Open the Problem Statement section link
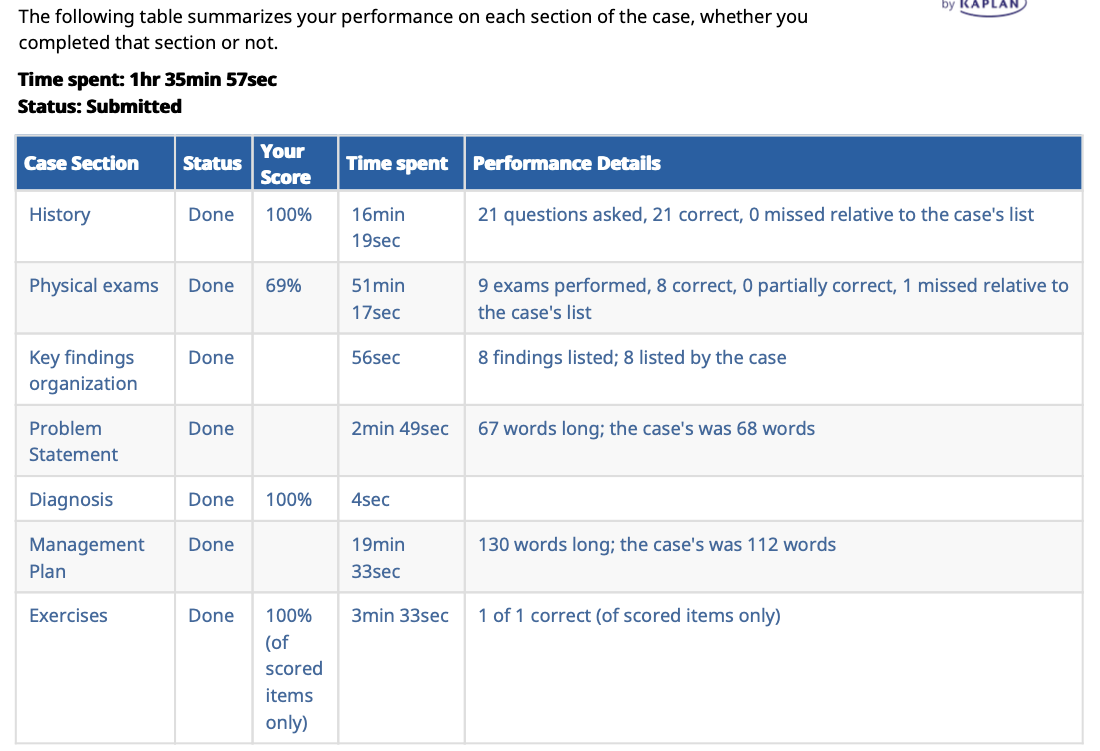Screen dimensions: 1100x751 (73, 441)
